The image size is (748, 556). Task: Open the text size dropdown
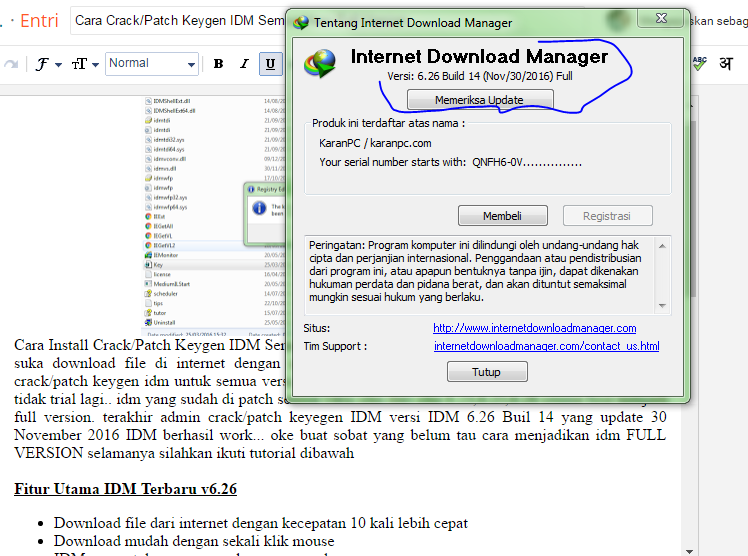(x=85, y=64)
